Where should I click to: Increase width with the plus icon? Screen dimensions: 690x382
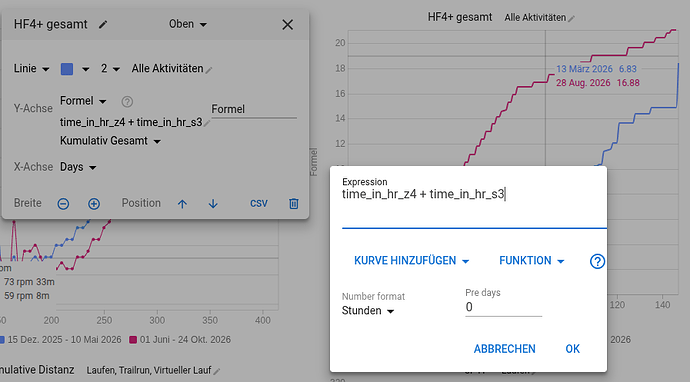94,204
